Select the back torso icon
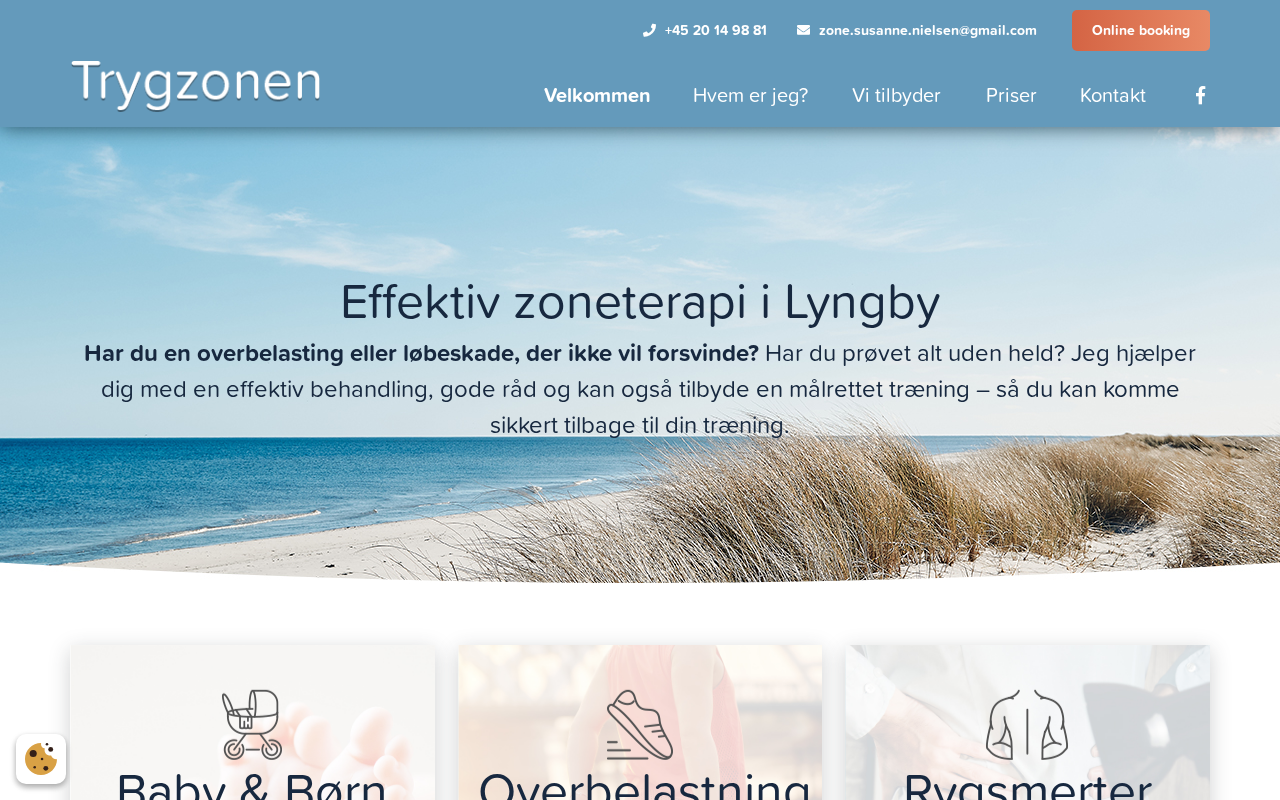 (1027, 725)
